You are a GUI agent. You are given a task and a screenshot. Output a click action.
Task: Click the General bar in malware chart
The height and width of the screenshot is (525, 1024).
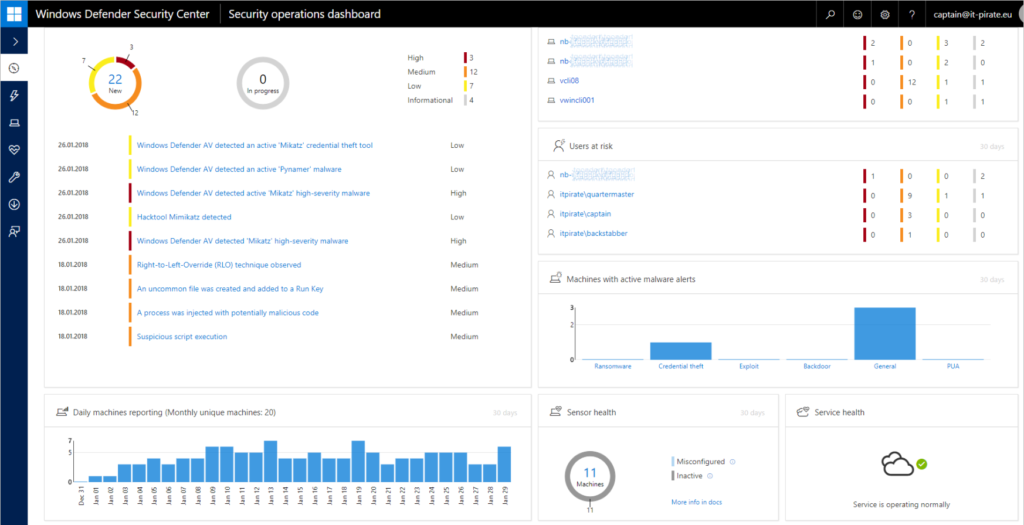pos(885,333)
